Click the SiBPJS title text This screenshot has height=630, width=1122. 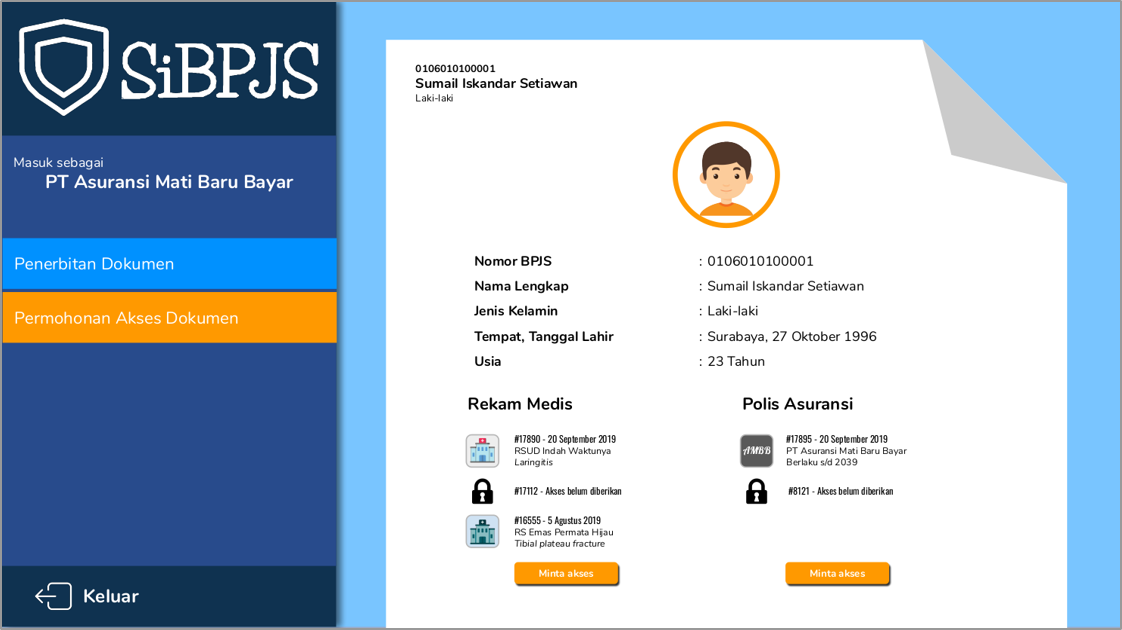tap(220, 69)
